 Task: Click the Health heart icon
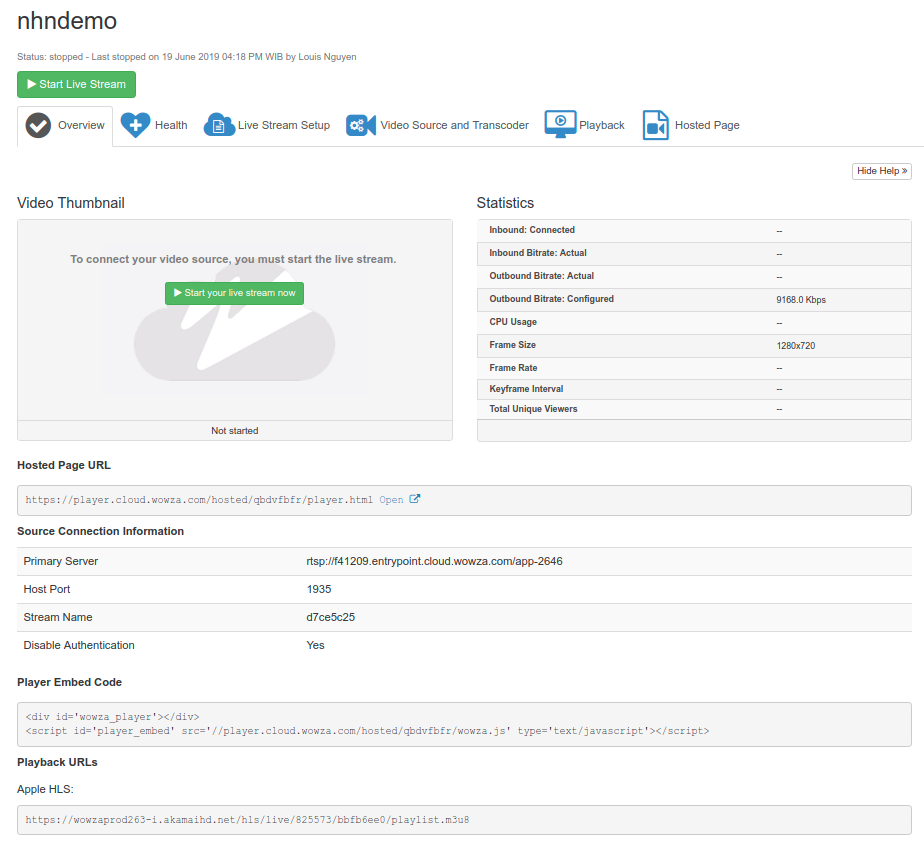pyautogui.click(x=135, y=125)
